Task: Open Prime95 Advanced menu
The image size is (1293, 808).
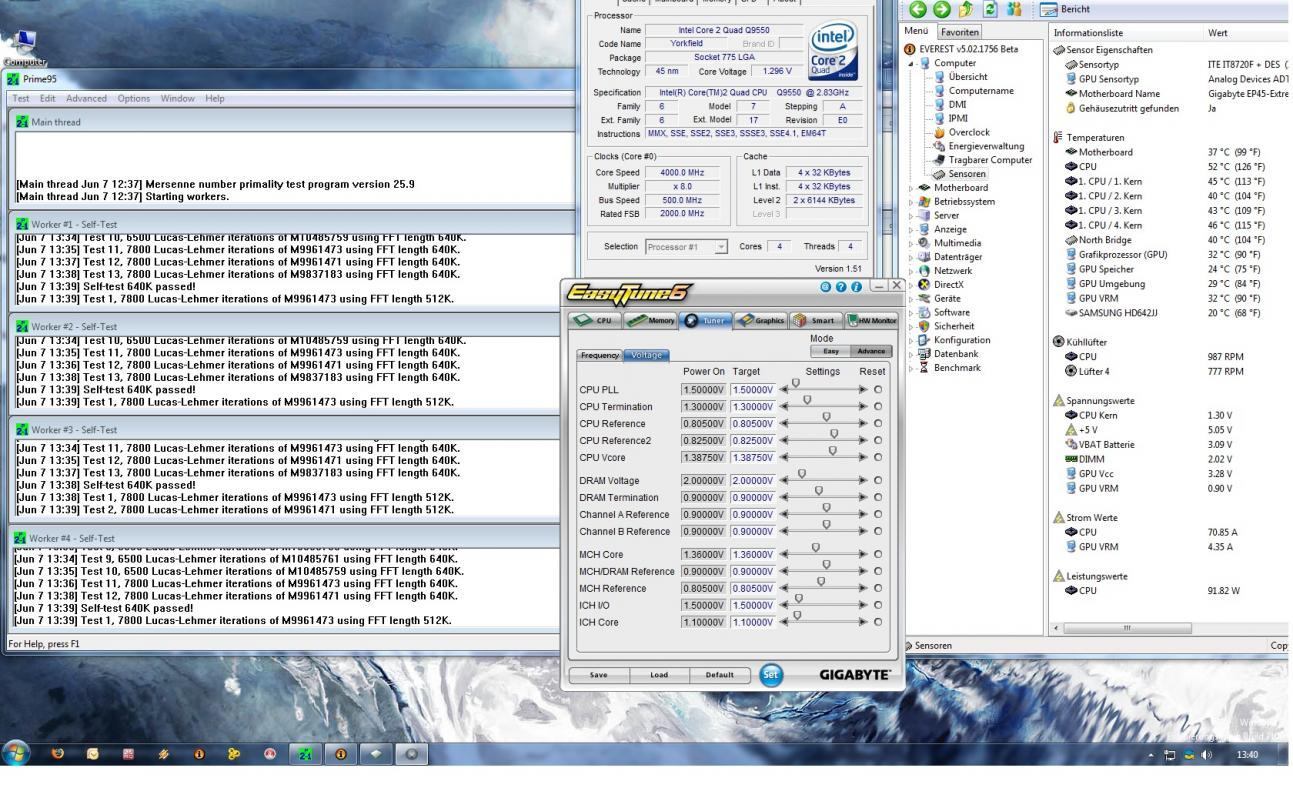Action: (87, 98)
